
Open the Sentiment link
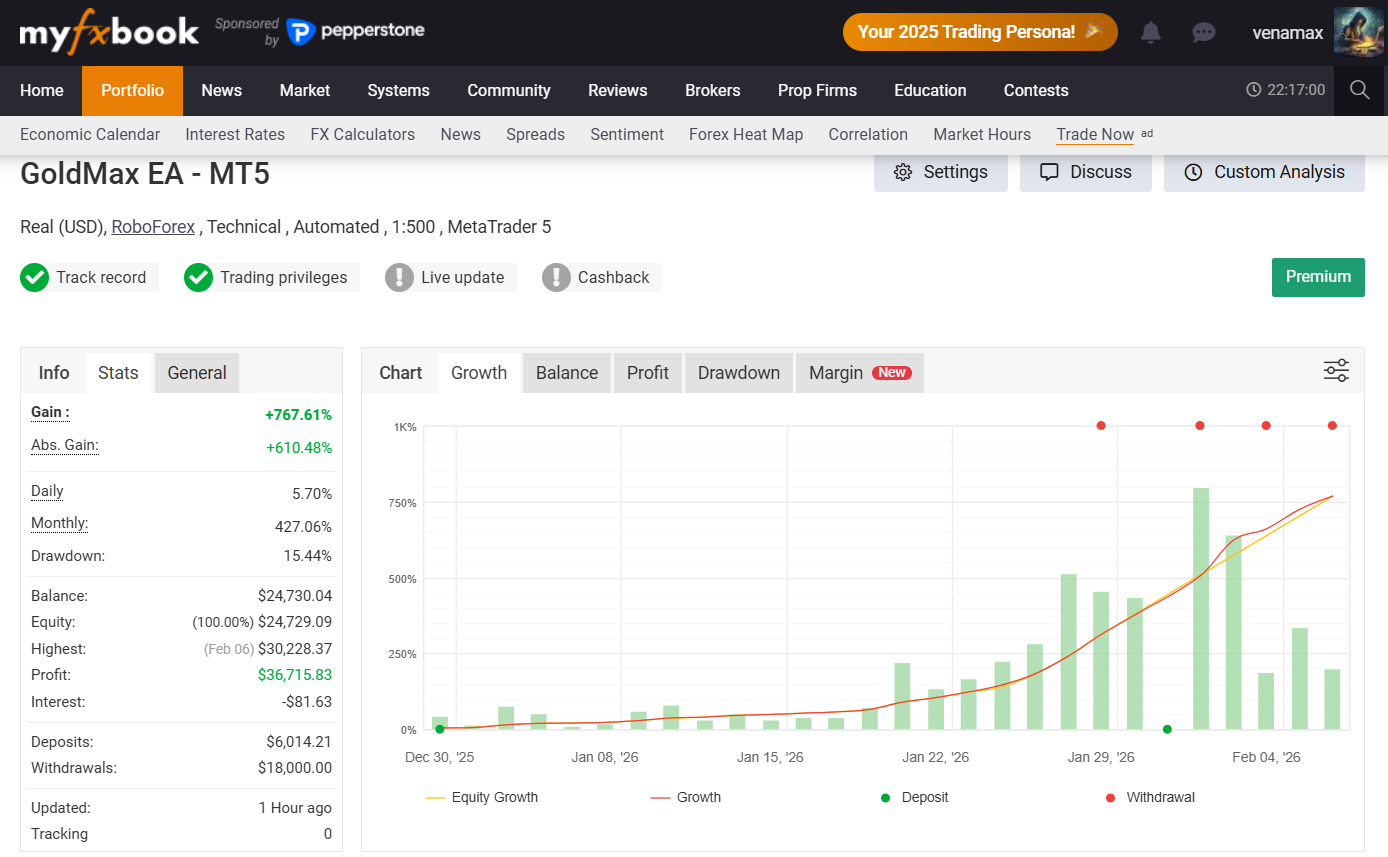pyautogui.click(x=627, y=134)
